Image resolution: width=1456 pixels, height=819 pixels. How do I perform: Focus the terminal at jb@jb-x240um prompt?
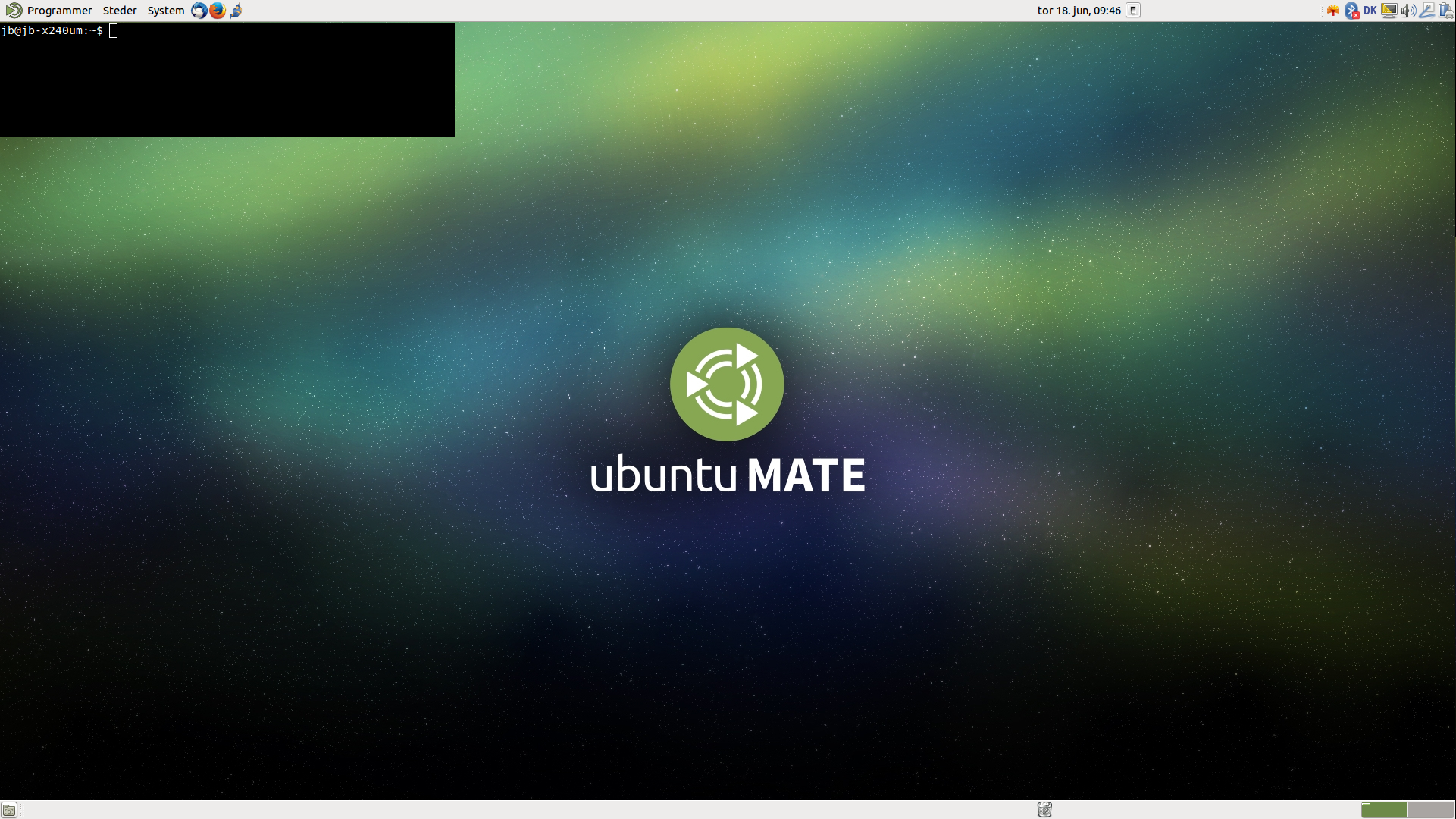pyautogui.click(x=227, y=80)
